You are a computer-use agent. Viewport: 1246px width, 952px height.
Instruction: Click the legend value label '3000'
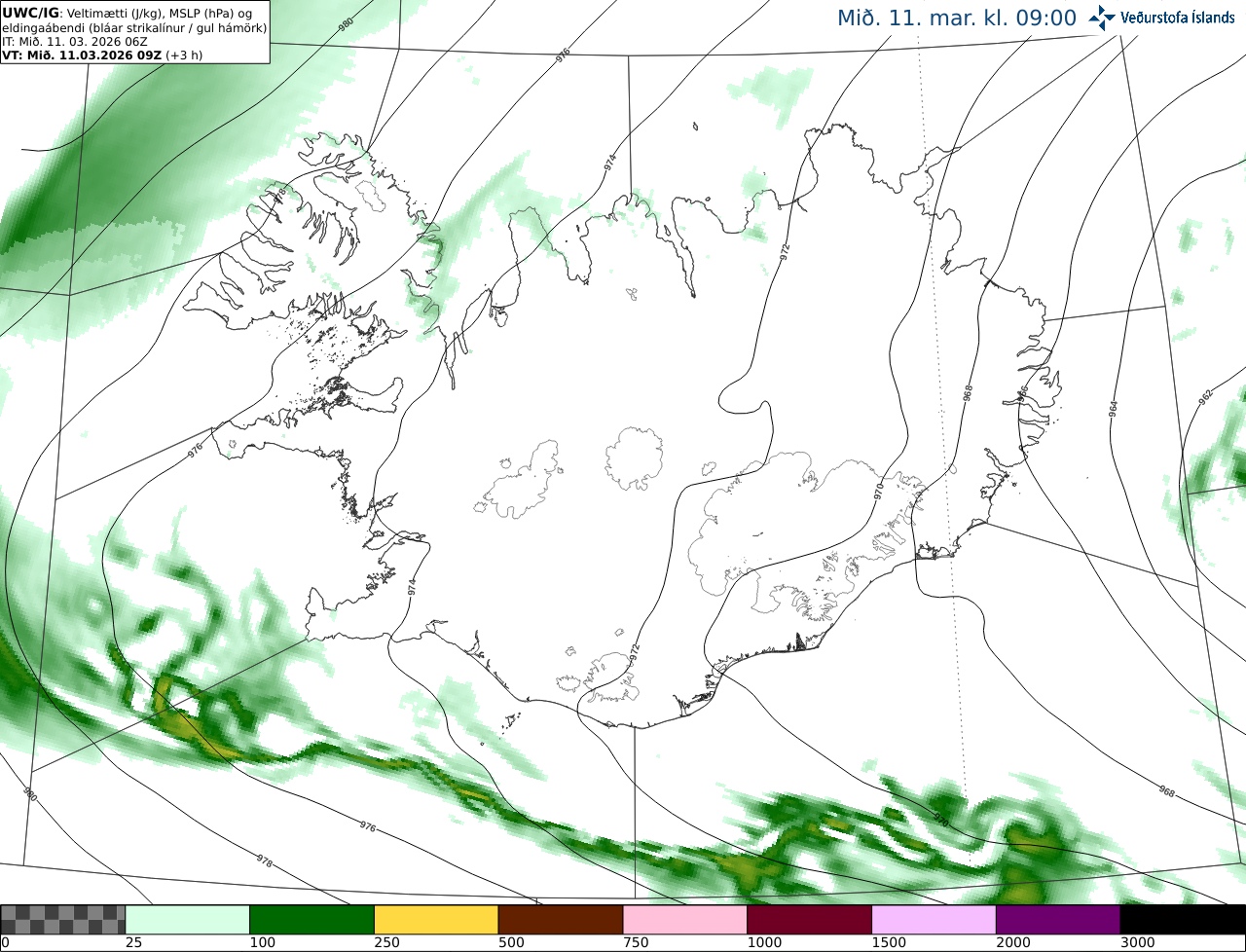[x=1137, y=943]
